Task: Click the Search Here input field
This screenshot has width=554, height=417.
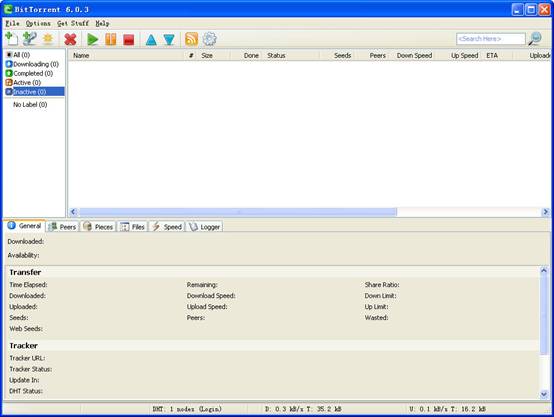Action: [x=491, y=39]
